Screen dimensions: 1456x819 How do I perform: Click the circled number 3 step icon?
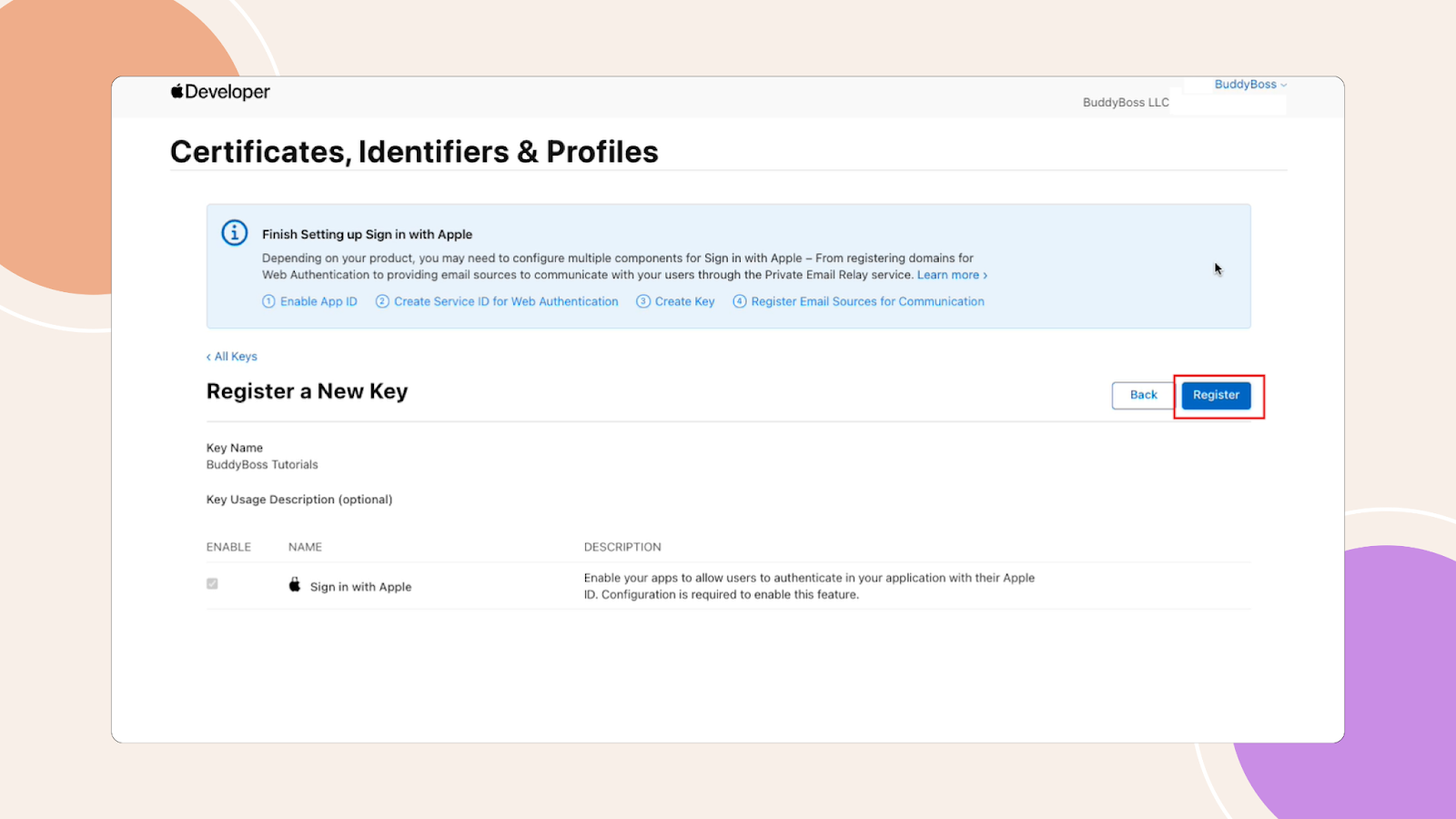[x=643, y=301]
